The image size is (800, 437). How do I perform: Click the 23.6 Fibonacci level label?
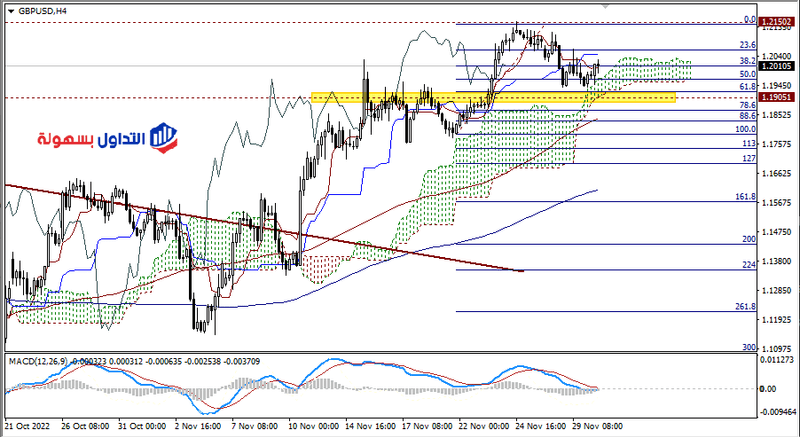click(746, 45)
